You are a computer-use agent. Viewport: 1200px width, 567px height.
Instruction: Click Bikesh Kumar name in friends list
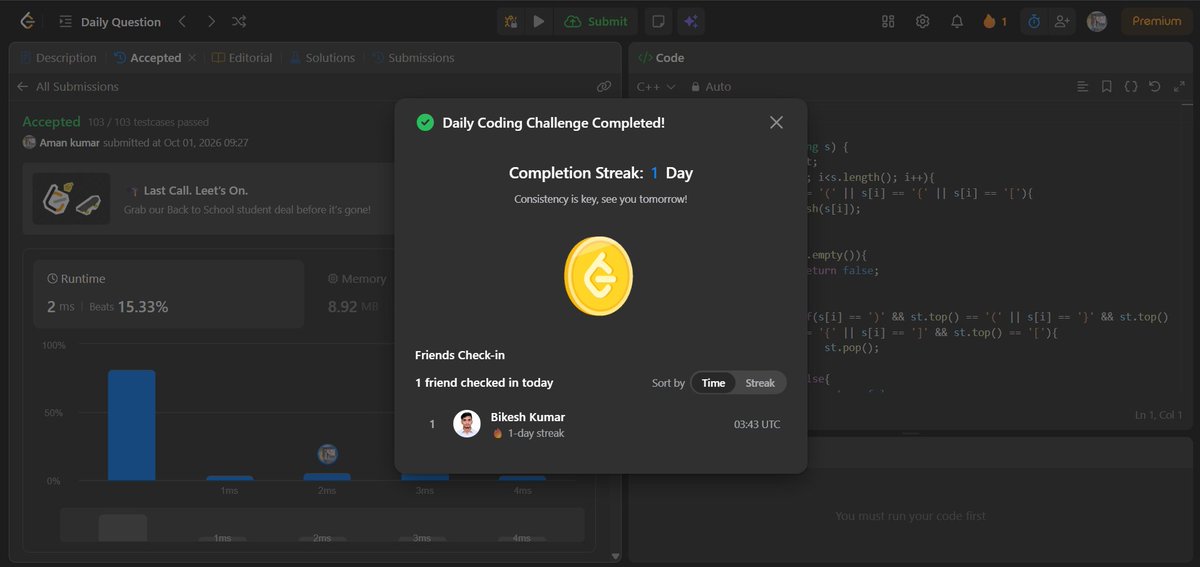pyautogui.click(x=528, y=417)
